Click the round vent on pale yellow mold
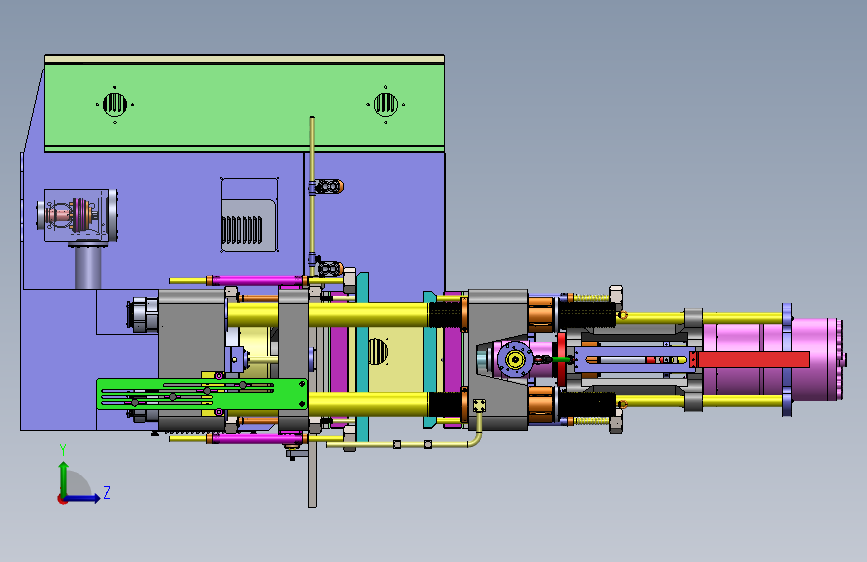This screenshot has height=562, width=867. (378, 351)
